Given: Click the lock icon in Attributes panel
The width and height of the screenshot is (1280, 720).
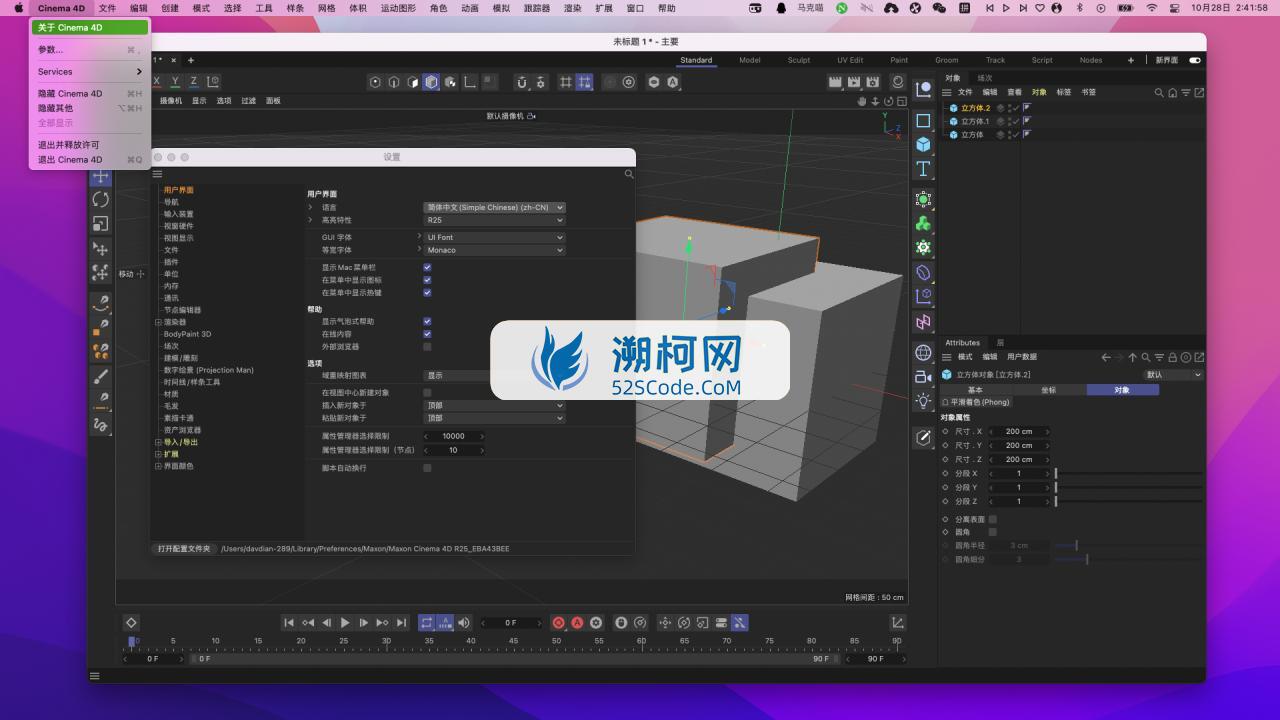Looking at the screenshot, I should click(1171, 357).
